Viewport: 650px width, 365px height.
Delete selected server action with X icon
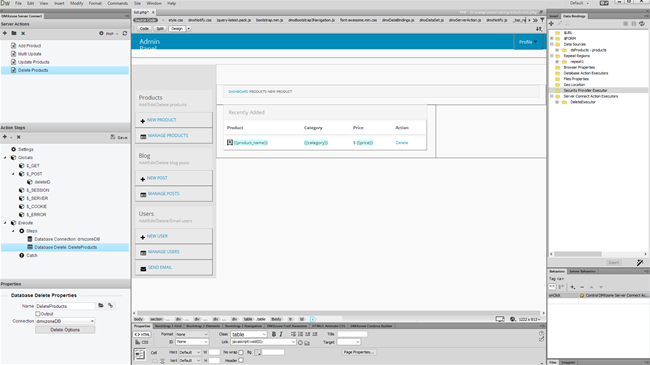(23, 33)
